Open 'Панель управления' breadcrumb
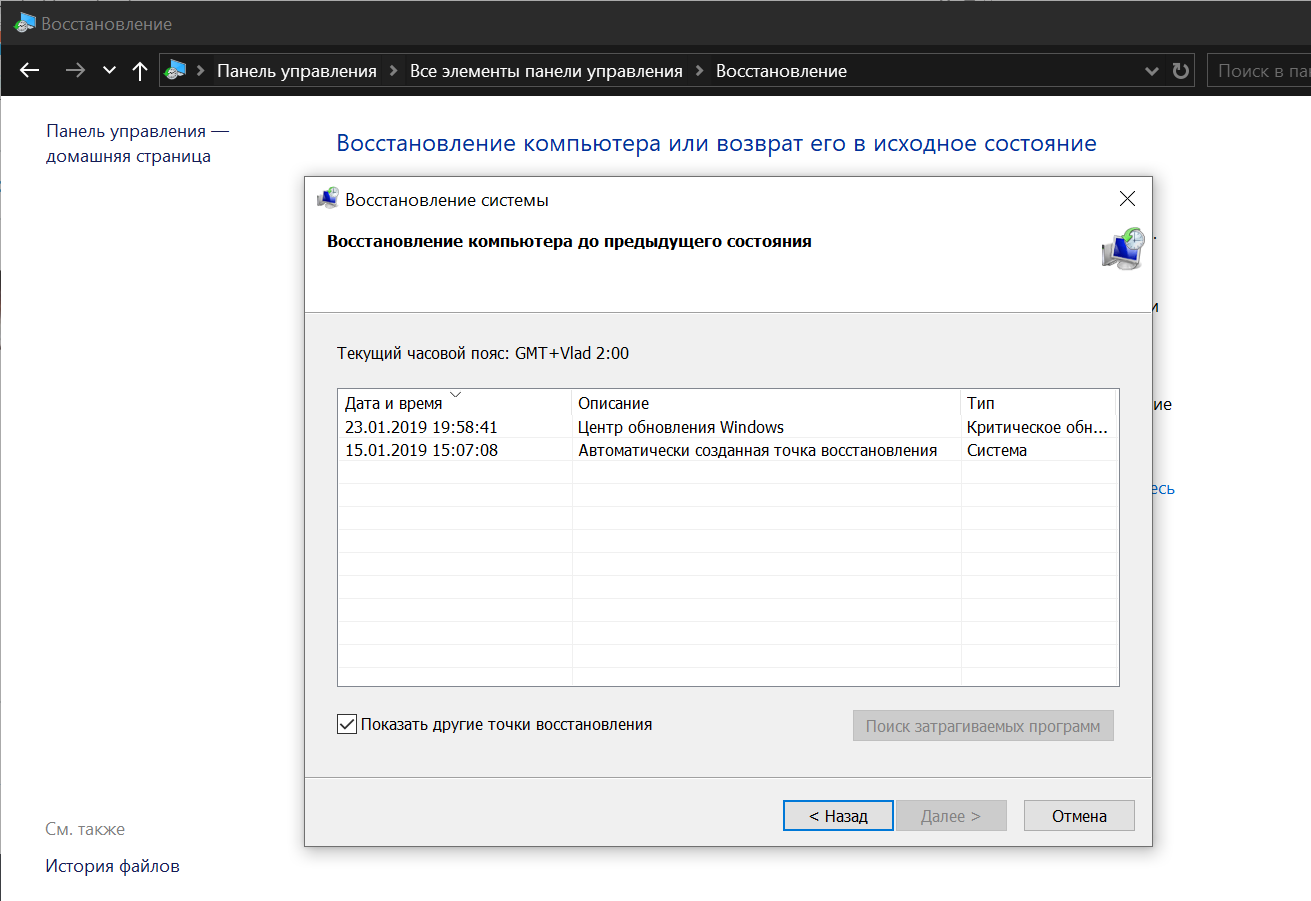1311x901 pixels. coord(297,71)
